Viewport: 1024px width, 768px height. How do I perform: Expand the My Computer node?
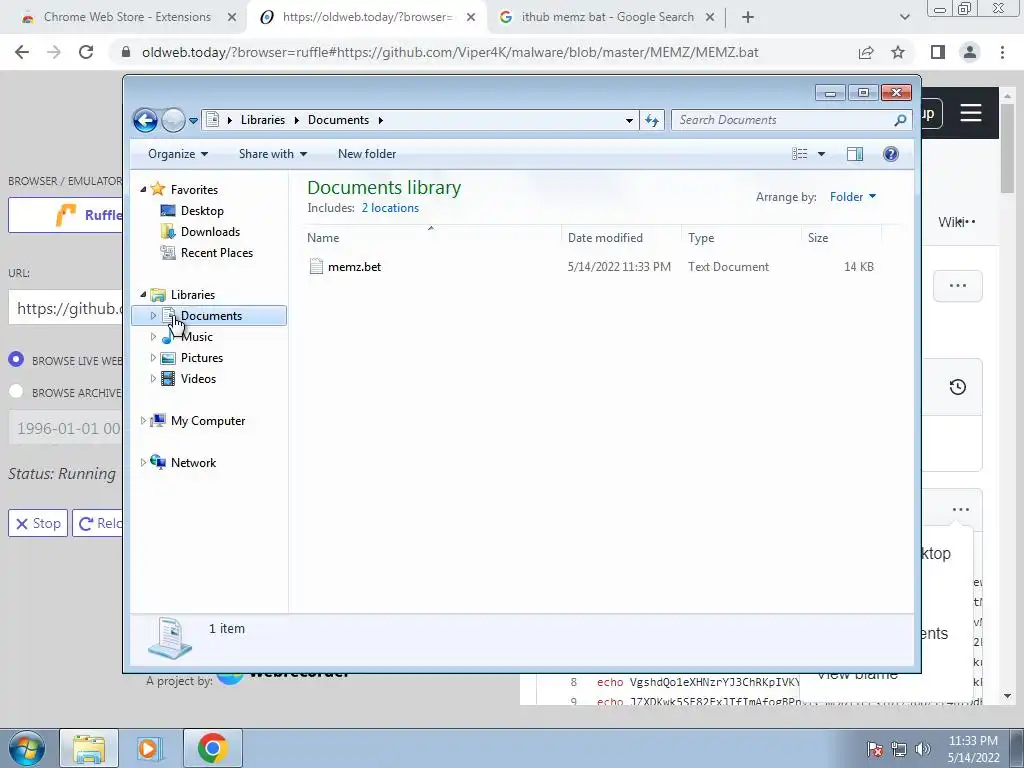(x=143, y=421)
